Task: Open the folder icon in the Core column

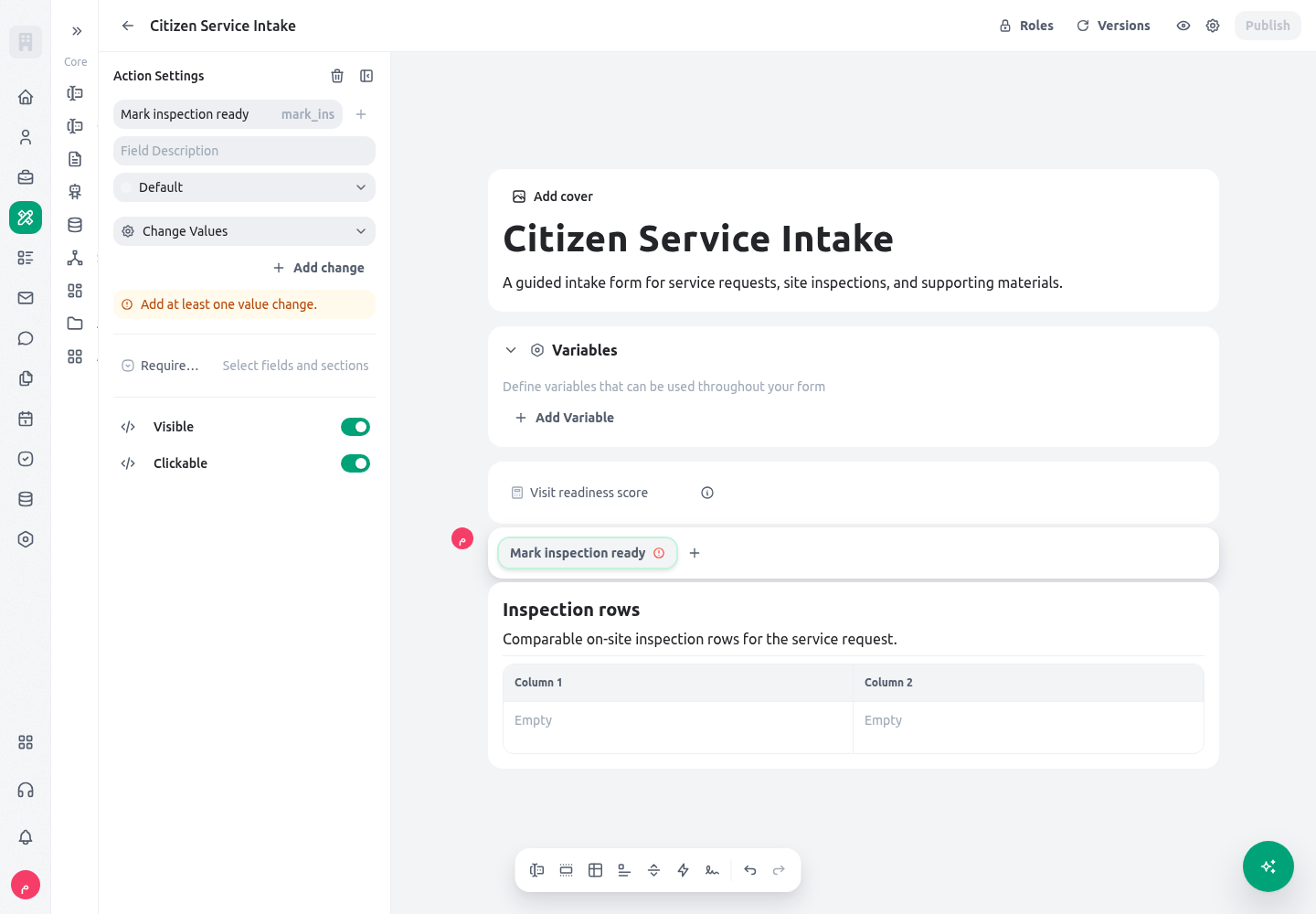Action: click(75, 324)
